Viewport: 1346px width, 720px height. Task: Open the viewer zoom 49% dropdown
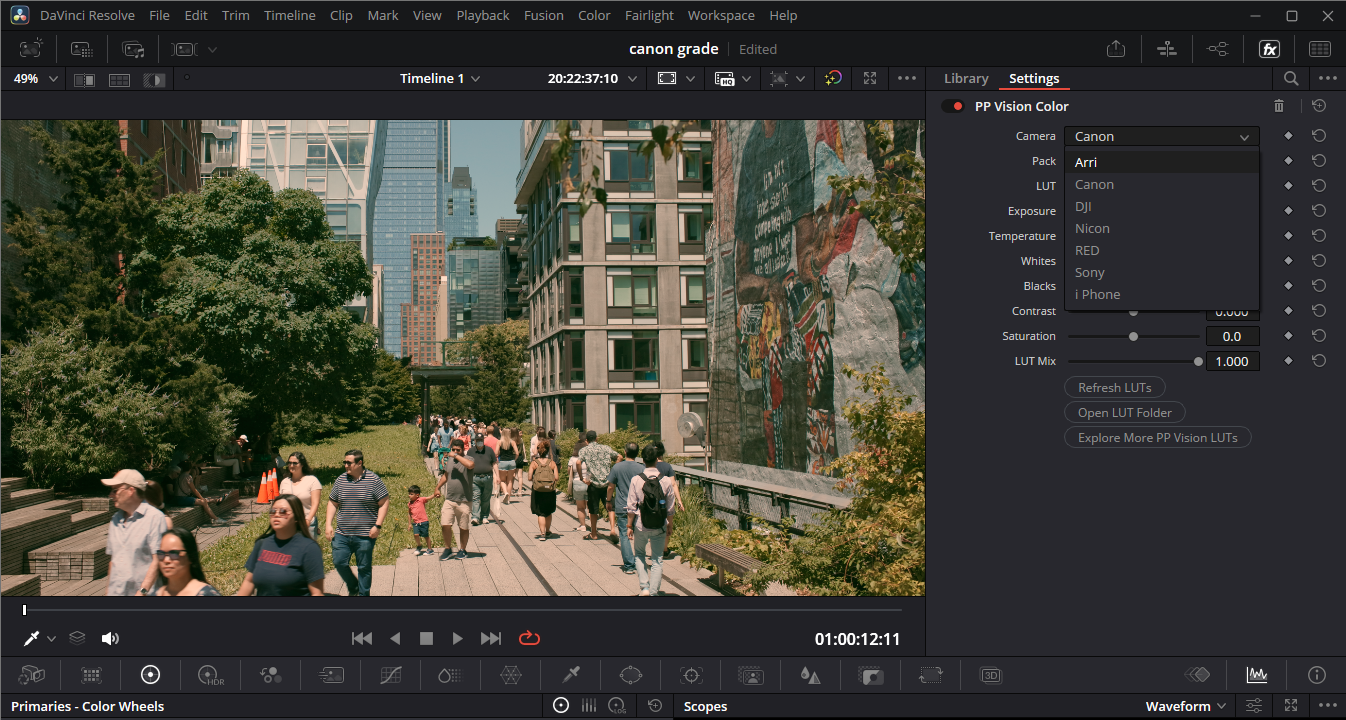35,78
